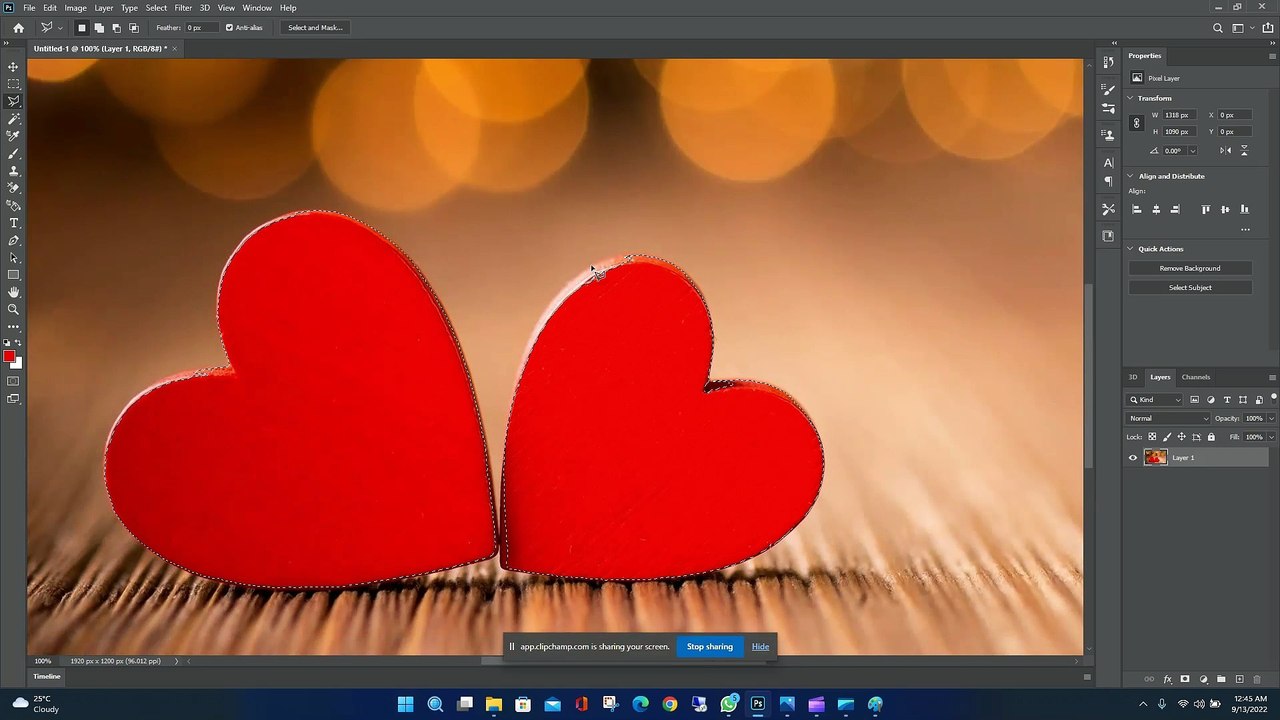Activate the Zoom tool

13,310
